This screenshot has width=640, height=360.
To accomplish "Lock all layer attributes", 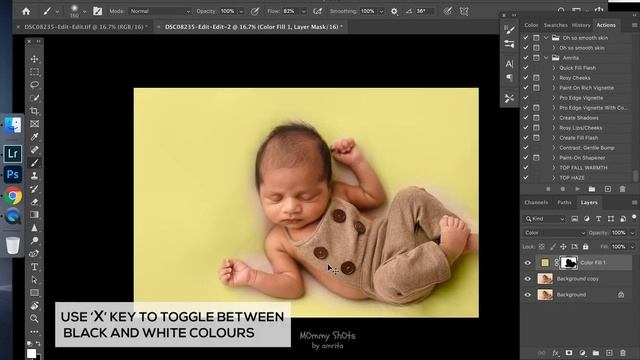I will click(x=586, y=247).
